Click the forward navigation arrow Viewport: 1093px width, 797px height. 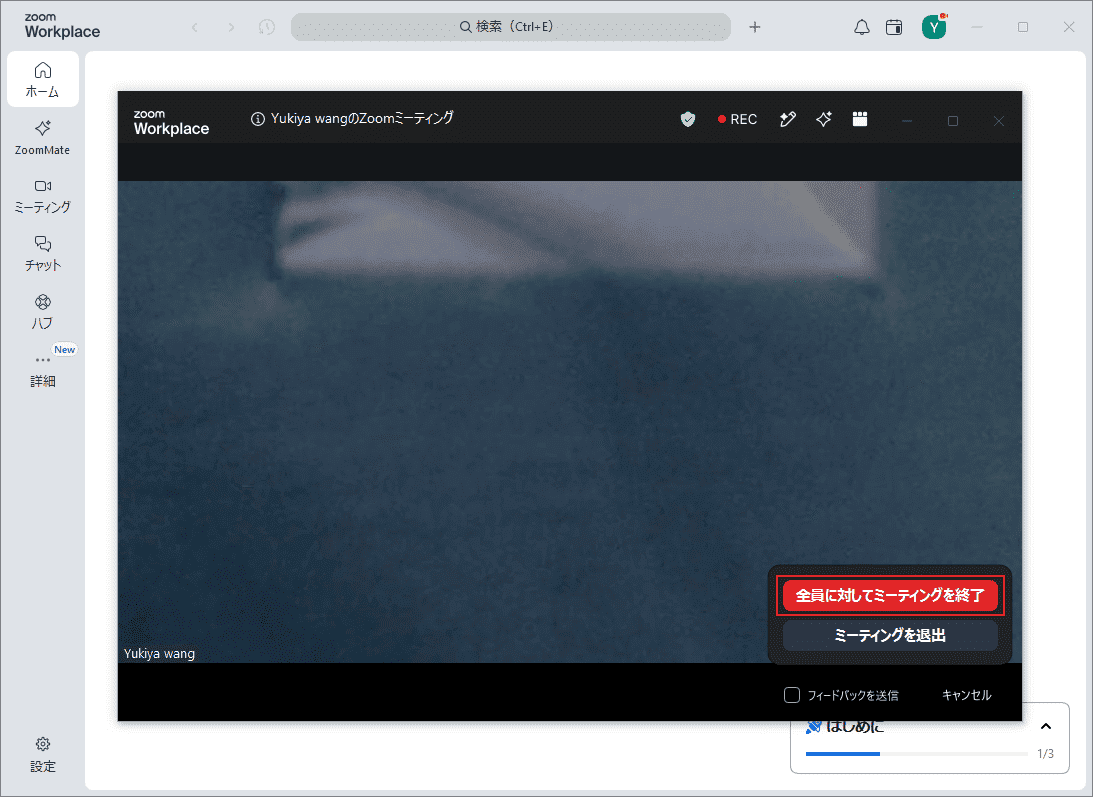pyautogui.click(x=231, y=27)
